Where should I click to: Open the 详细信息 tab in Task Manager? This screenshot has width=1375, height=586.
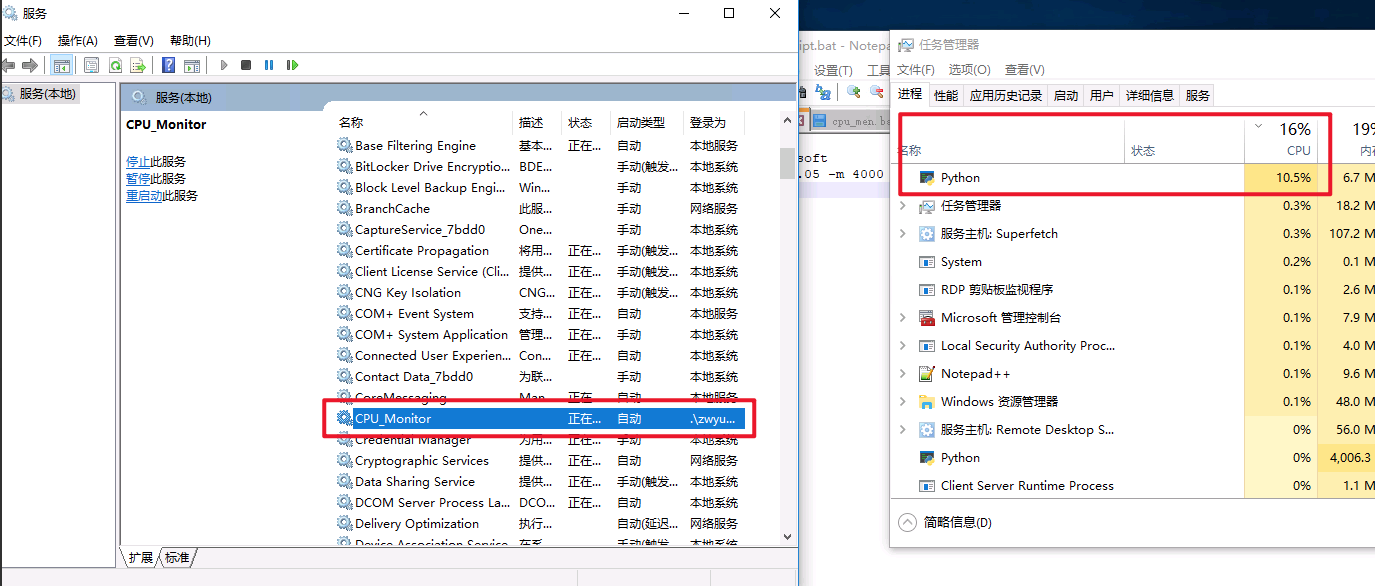pos(1149,96)
